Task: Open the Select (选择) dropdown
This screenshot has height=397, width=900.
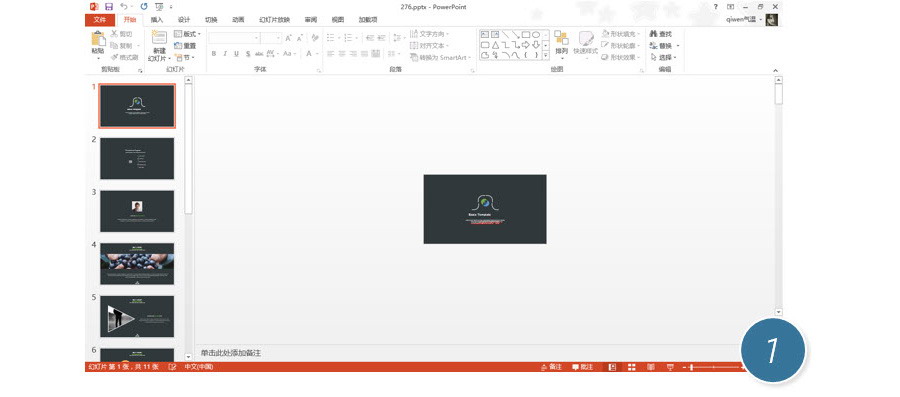Action: (x=664, y=57)
